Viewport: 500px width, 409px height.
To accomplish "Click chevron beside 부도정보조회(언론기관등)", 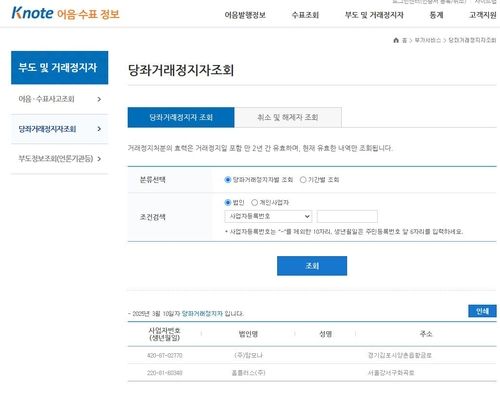I will pos(99,159).
